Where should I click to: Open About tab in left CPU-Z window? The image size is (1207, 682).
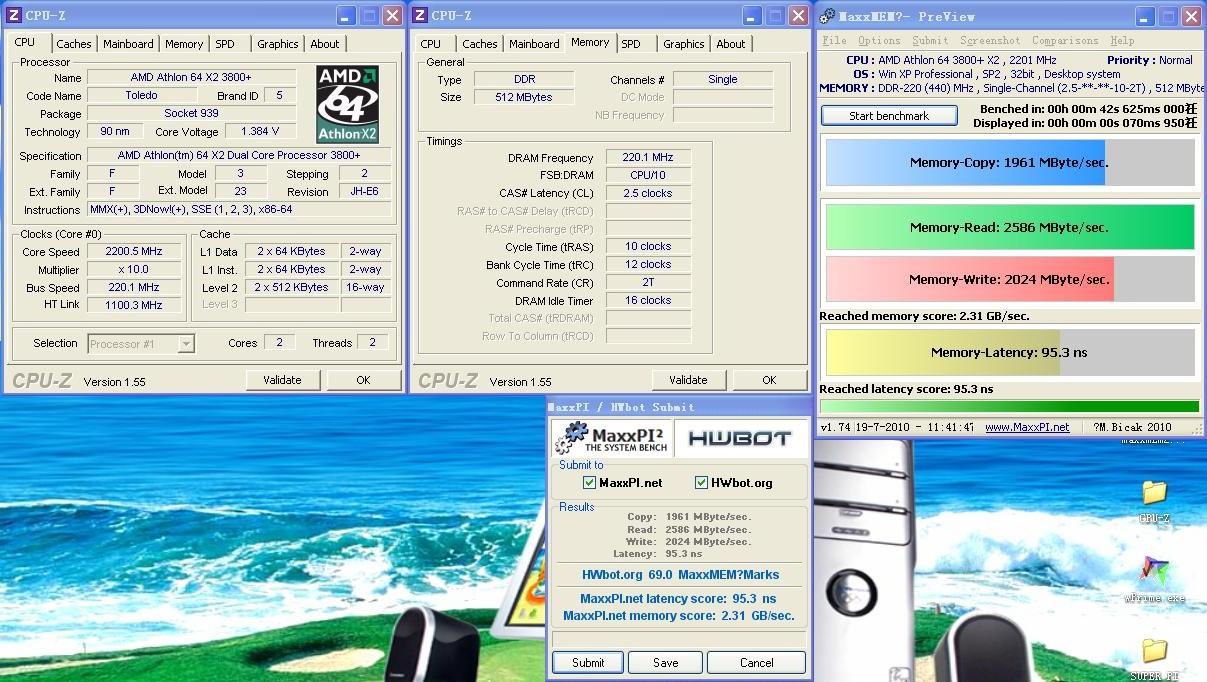click(325, 44)
